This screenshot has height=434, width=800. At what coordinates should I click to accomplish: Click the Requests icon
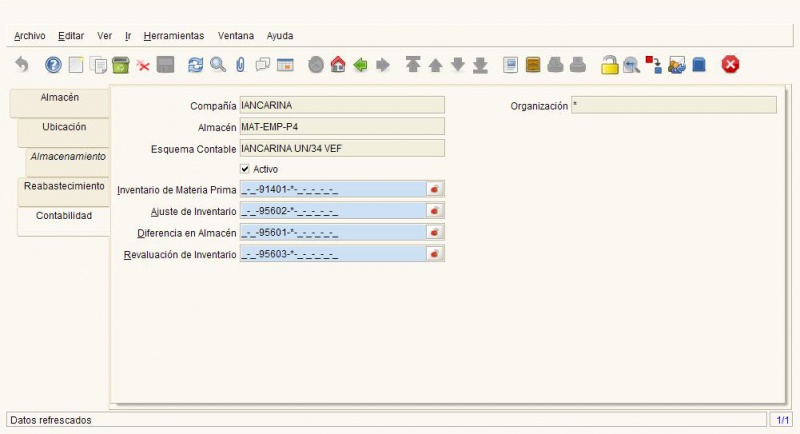point(677,65)
